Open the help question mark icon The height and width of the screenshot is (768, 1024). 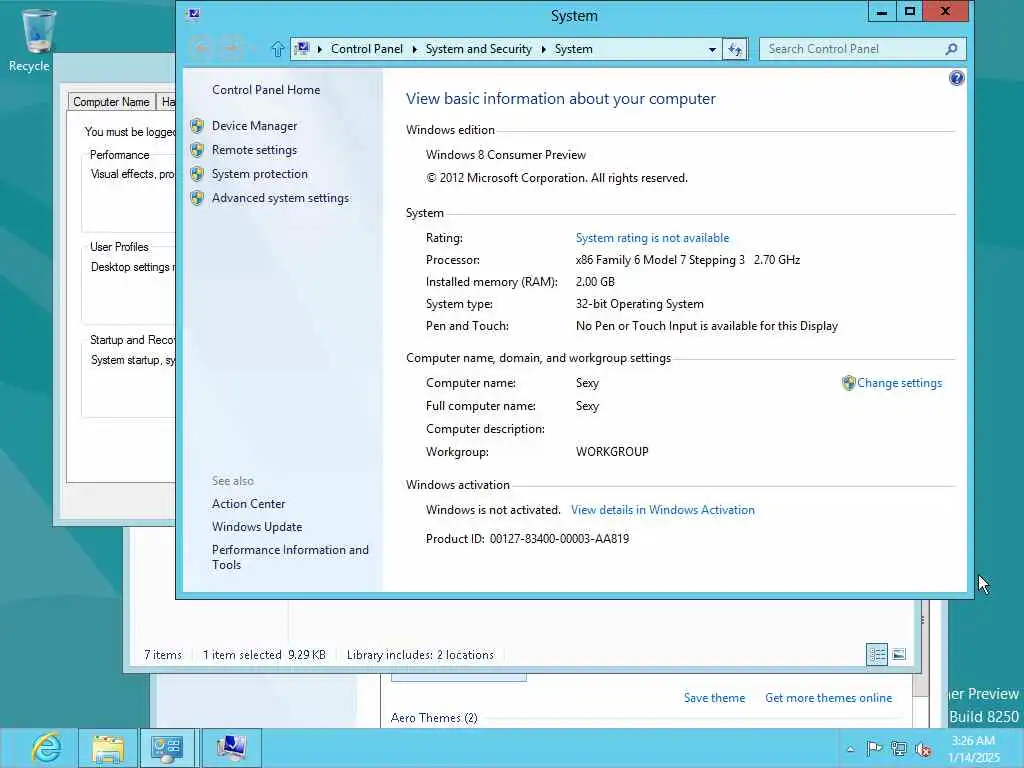pyautogui.click(x=956, y=78)
